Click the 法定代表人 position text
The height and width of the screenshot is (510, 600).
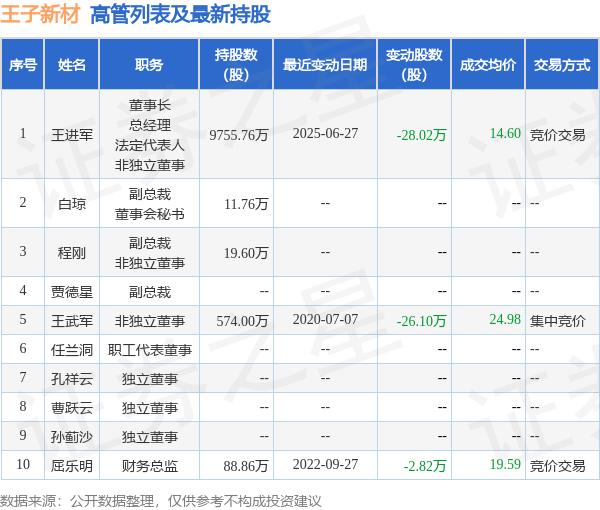pos(150,145)
